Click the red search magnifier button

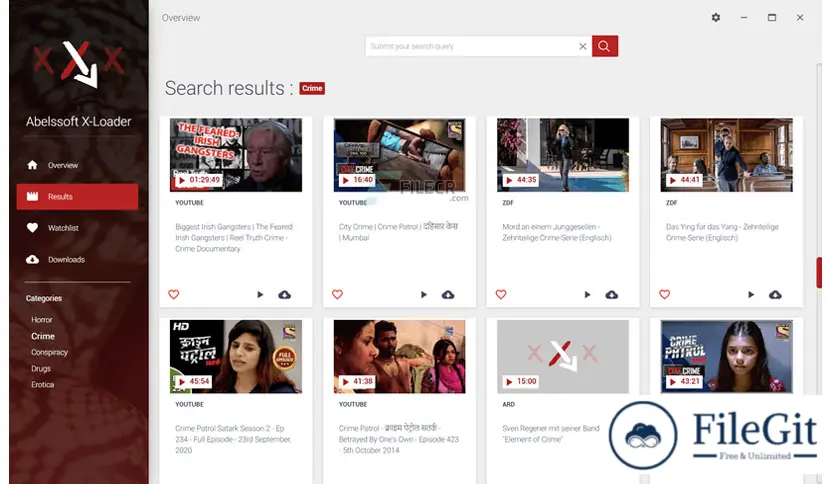(605, 46)
